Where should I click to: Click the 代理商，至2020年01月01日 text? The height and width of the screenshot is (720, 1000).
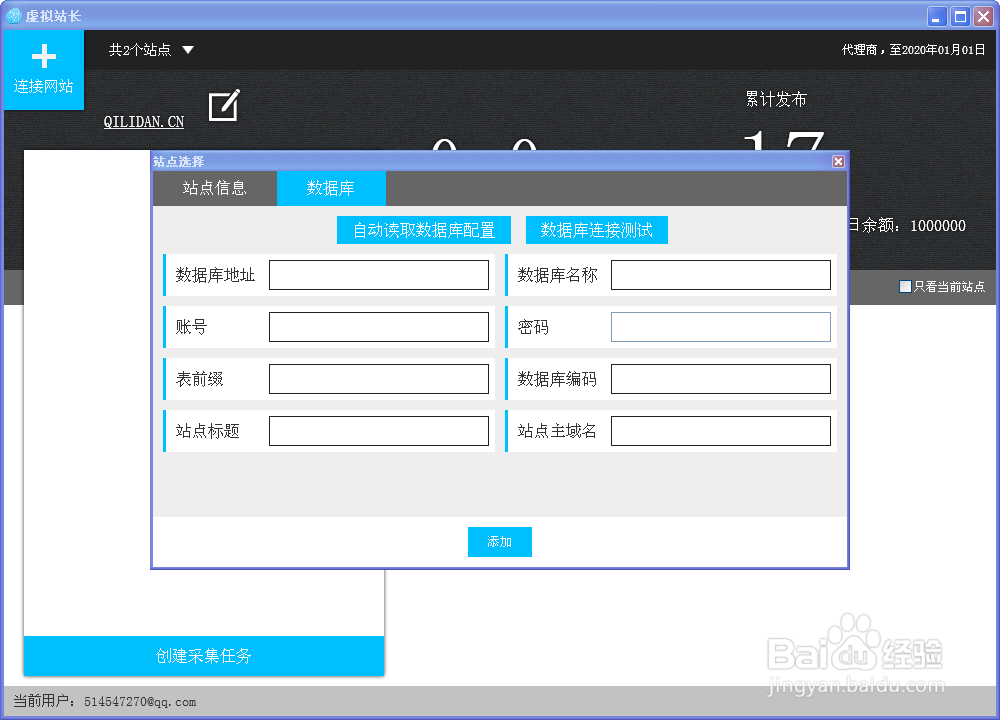(913, 50)
